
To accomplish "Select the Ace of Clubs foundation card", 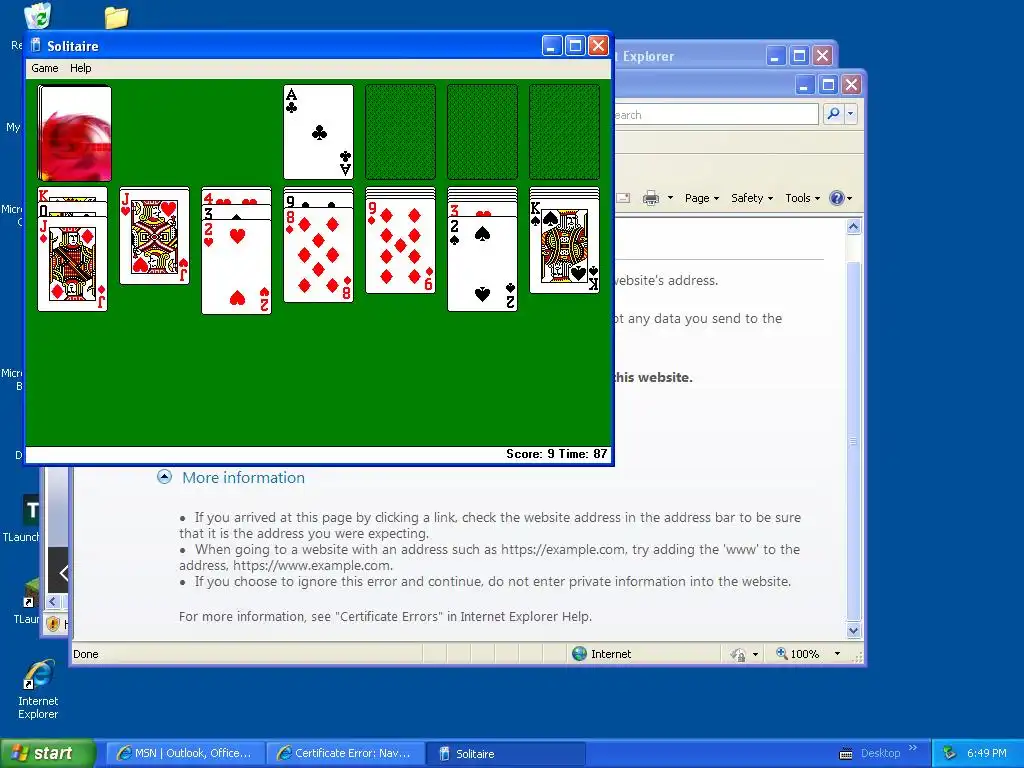I will pos(319,132).
